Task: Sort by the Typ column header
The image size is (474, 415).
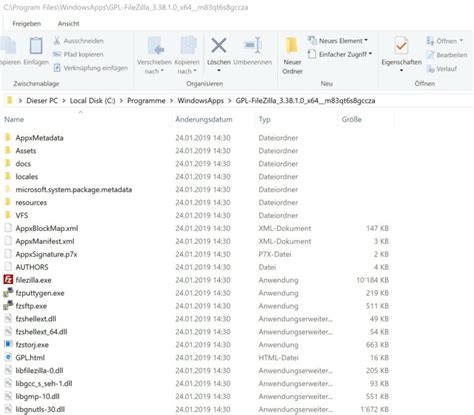Action: point(265,119)
